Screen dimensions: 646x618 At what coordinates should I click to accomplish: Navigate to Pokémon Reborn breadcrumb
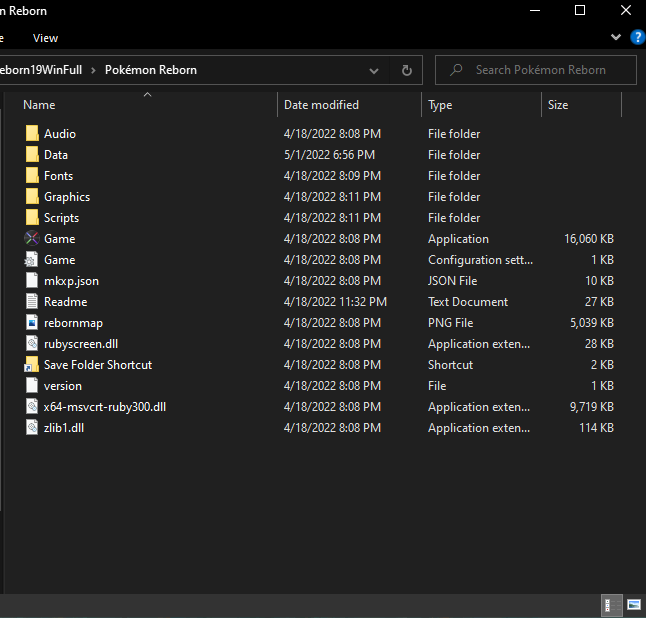pyautogui.click(x=151, y=70)
